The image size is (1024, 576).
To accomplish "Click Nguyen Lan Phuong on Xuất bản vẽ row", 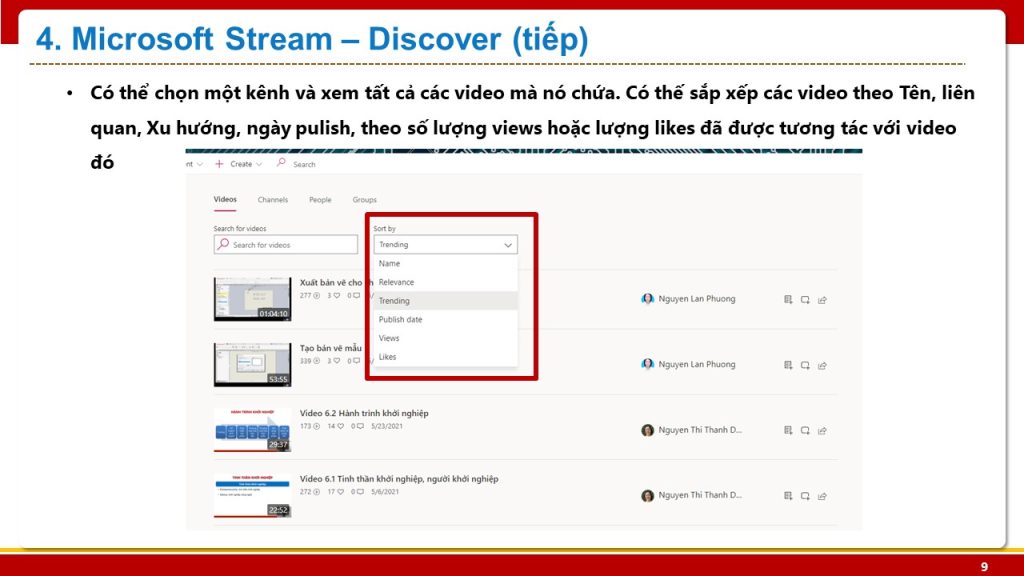I will coord(697,298).
